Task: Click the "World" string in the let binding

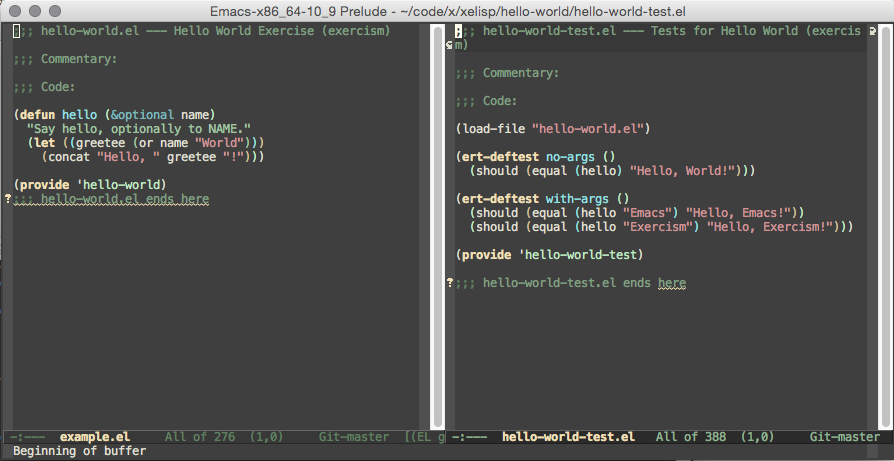Action: tap(220, 142)
